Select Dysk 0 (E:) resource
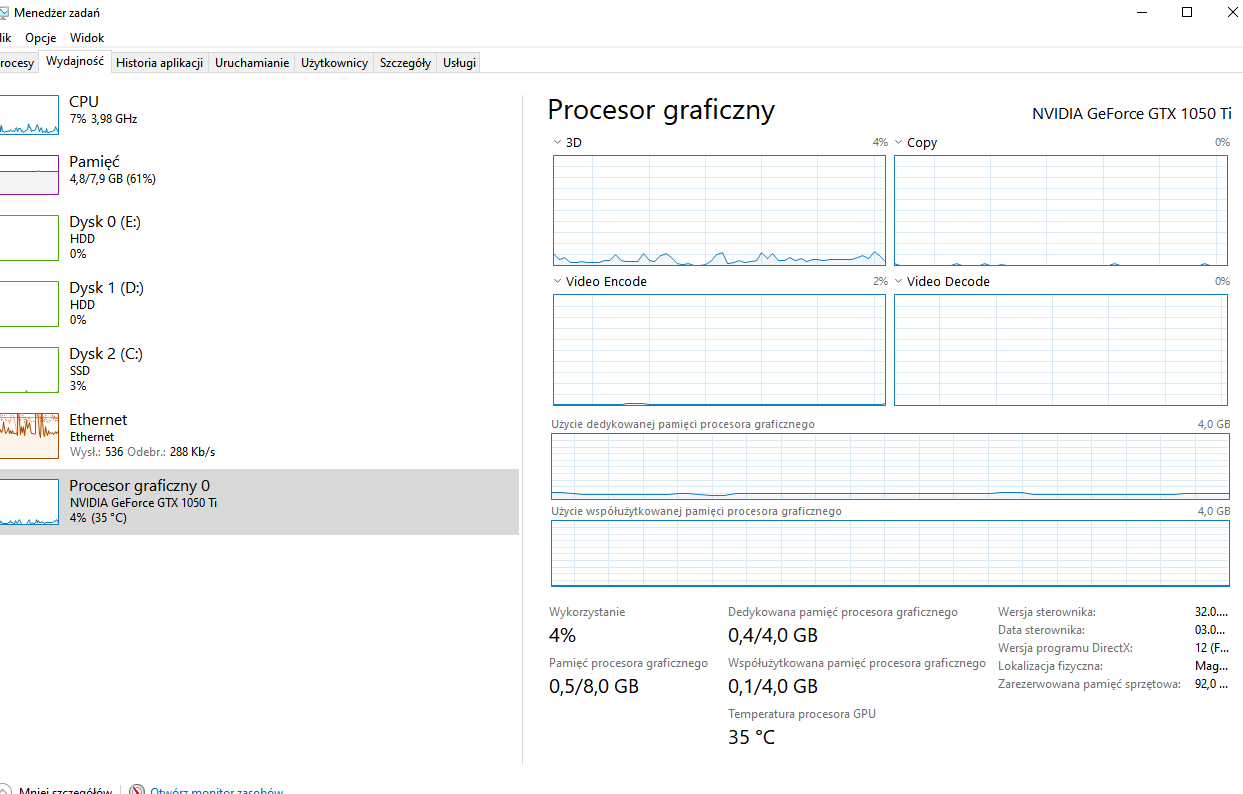 [x=259, y=237]
